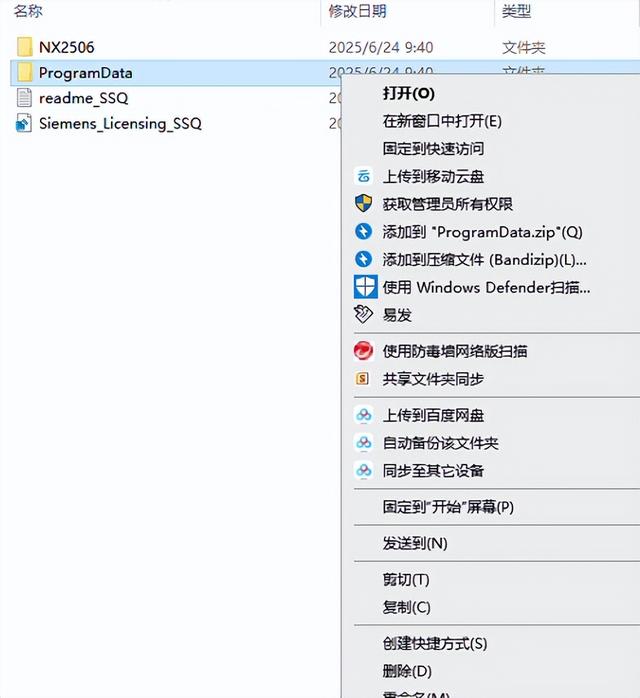Click the Siemens_Licensing_SSQ file icon
Viewport: 640px width, 698px height.
pyautogui.click(x=24, y=123)
